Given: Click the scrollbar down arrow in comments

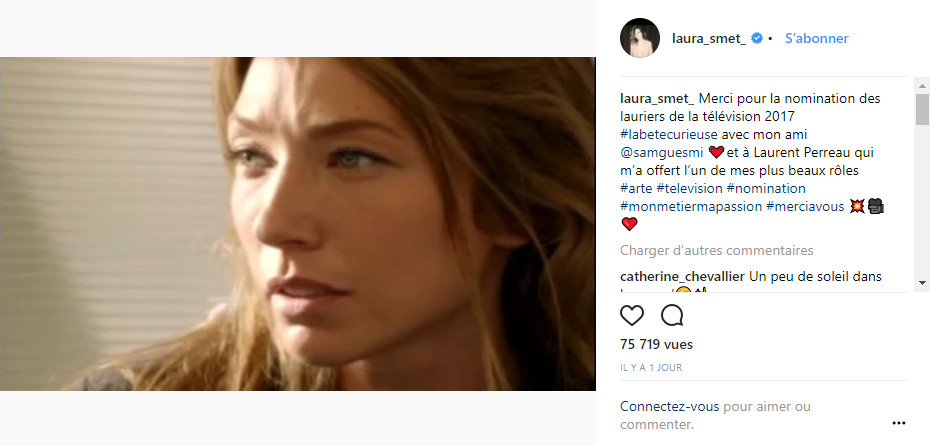Looking at the screenshot, I should (x=921, y=284).
